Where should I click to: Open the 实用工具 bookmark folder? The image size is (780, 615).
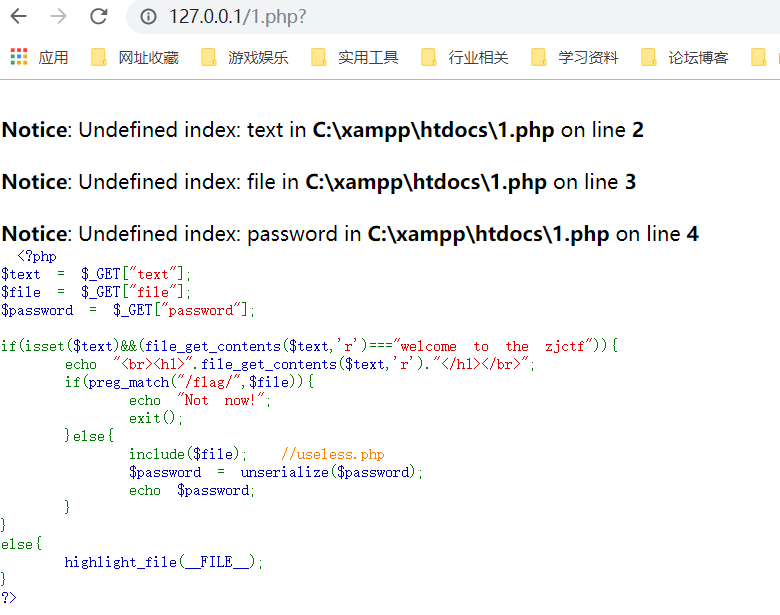click(x=355, y=57)
